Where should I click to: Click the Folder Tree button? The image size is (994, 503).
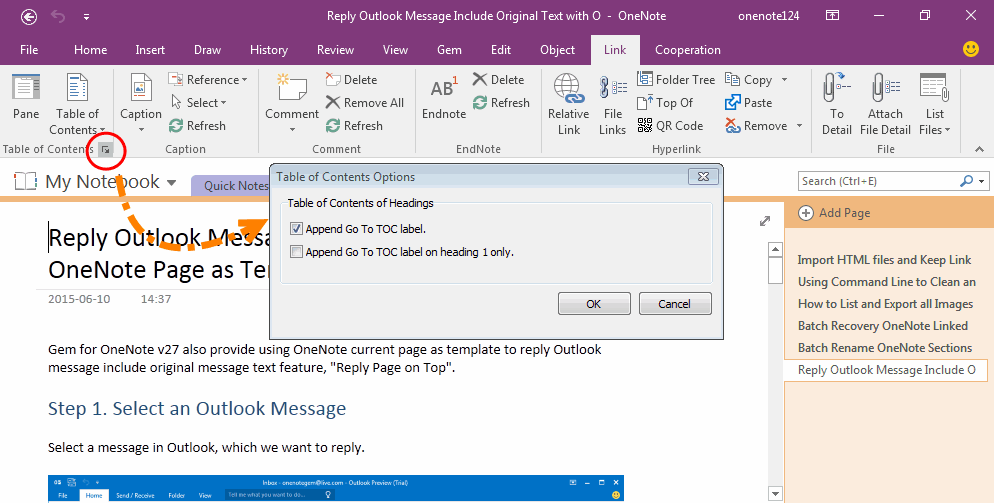coord(676,79)
